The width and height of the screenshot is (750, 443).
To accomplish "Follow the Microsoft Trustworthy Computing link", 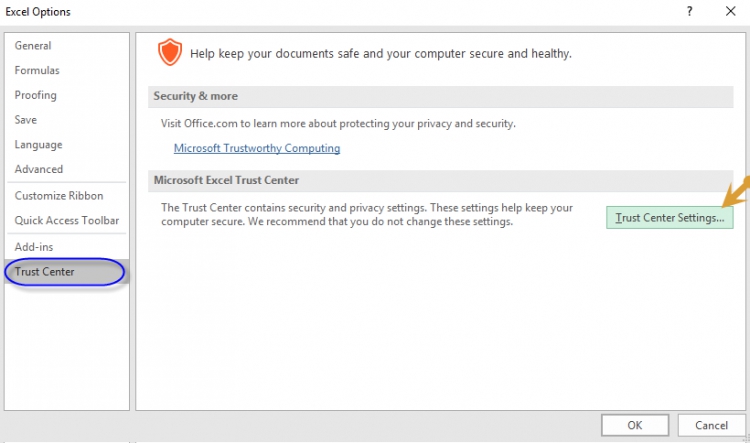I will [x=257, y=148].
